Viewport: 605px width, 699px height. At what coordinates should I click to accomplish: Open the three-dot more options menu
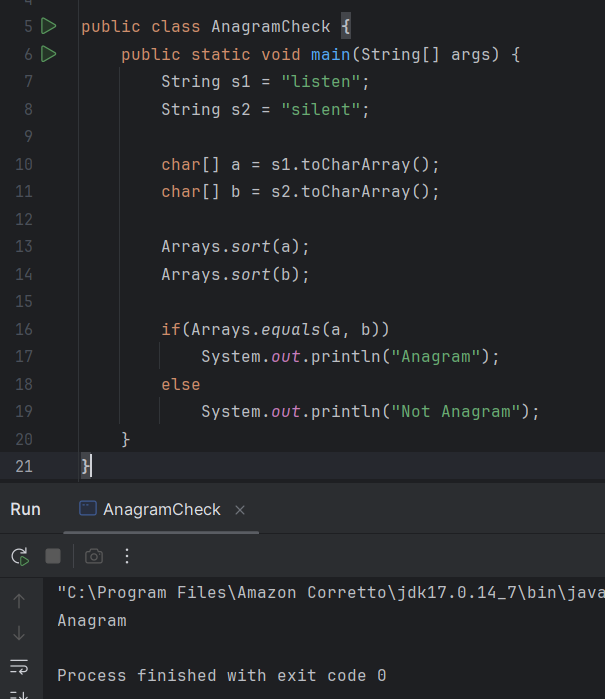pos(127,556)
